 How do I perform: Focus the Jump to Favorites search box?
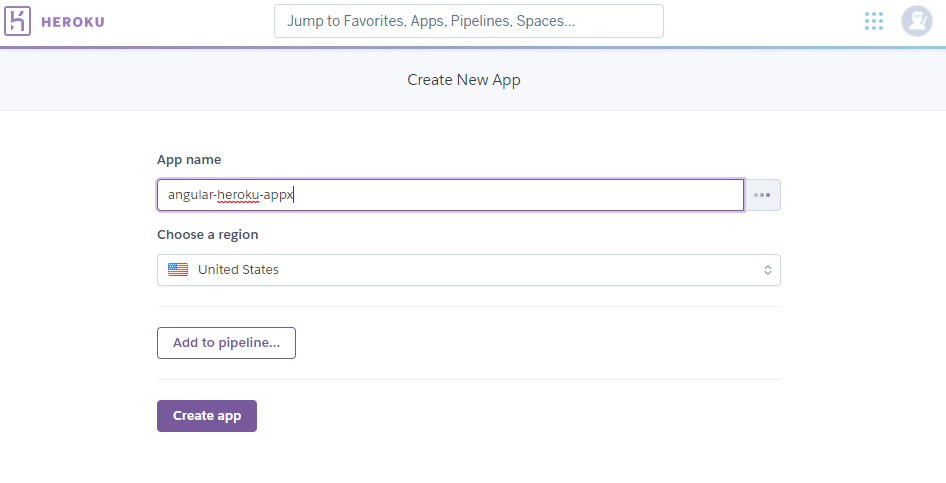[x=469, y=21]
